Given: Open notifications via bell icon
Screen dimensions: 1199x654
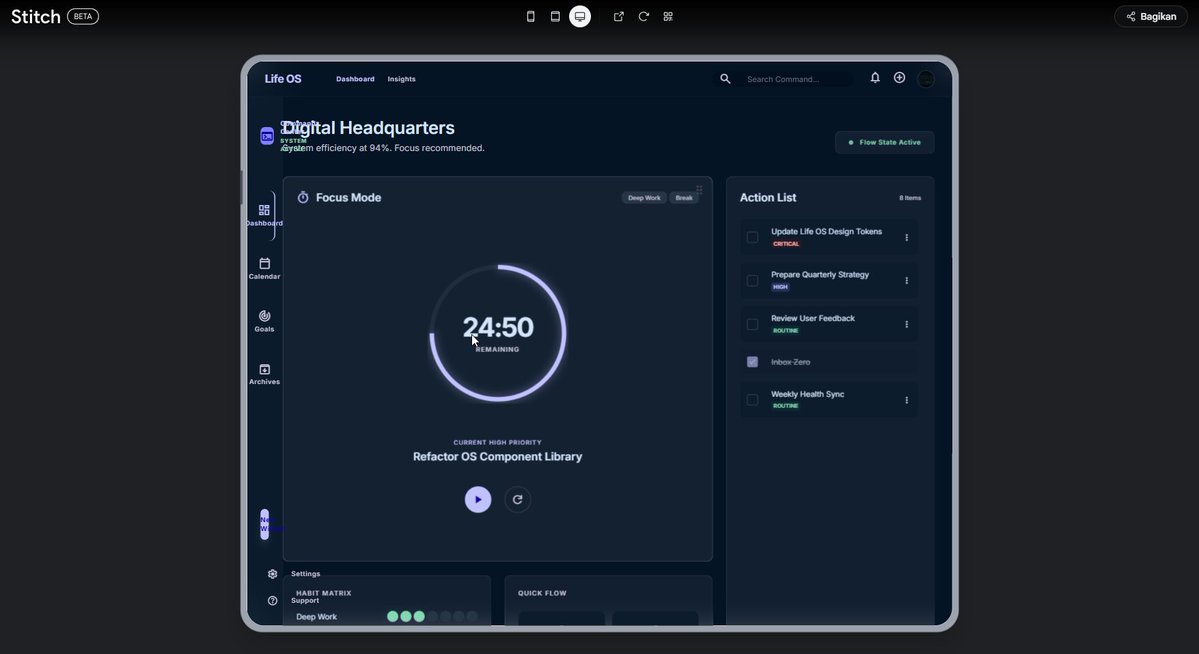Looking at the screenshot, I should click(875, 78).
